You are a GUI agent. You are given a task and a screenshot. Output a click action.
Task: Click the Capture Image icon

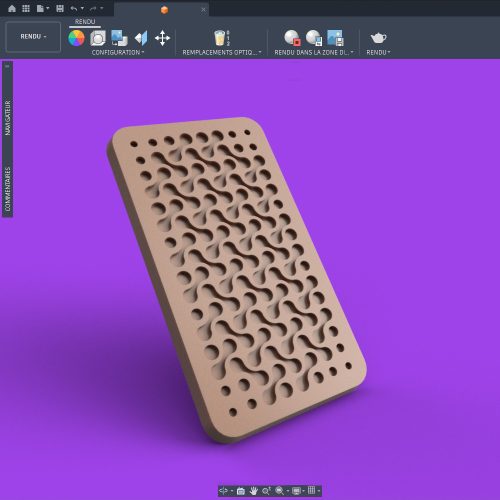click(335, 38)
